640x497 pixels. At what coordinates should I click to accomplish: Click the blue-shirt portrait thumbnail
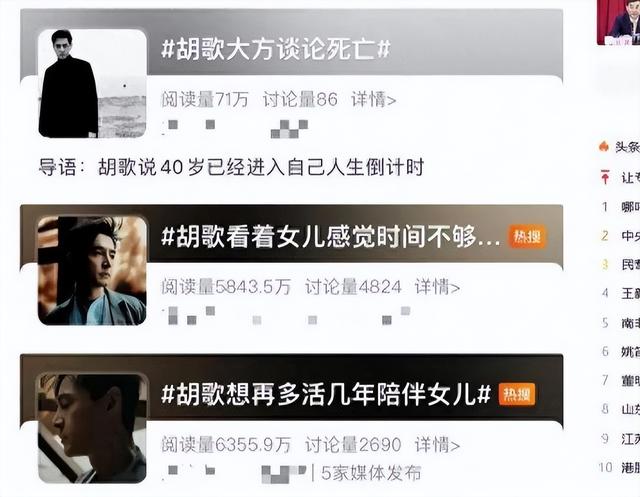point(92,271)
